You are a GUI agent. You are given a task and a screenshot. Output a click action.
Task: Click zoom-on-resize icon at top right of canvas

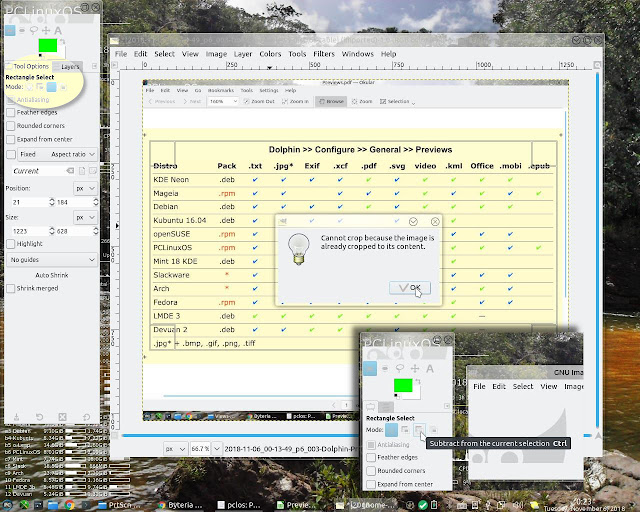point(597,65)
